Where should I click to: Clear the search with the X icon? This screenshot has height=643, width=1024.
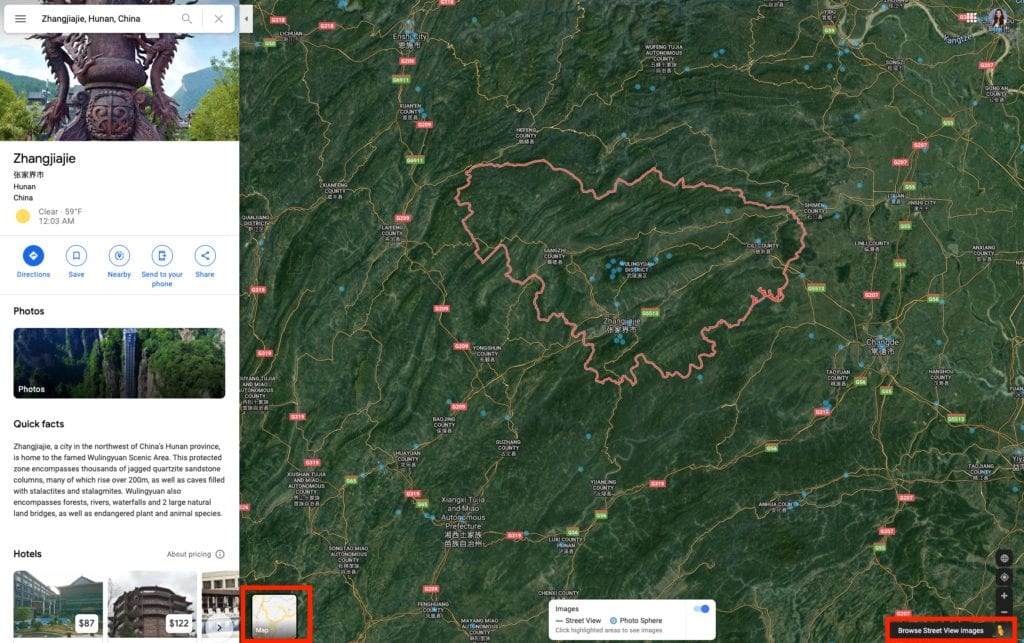point(219,19)
